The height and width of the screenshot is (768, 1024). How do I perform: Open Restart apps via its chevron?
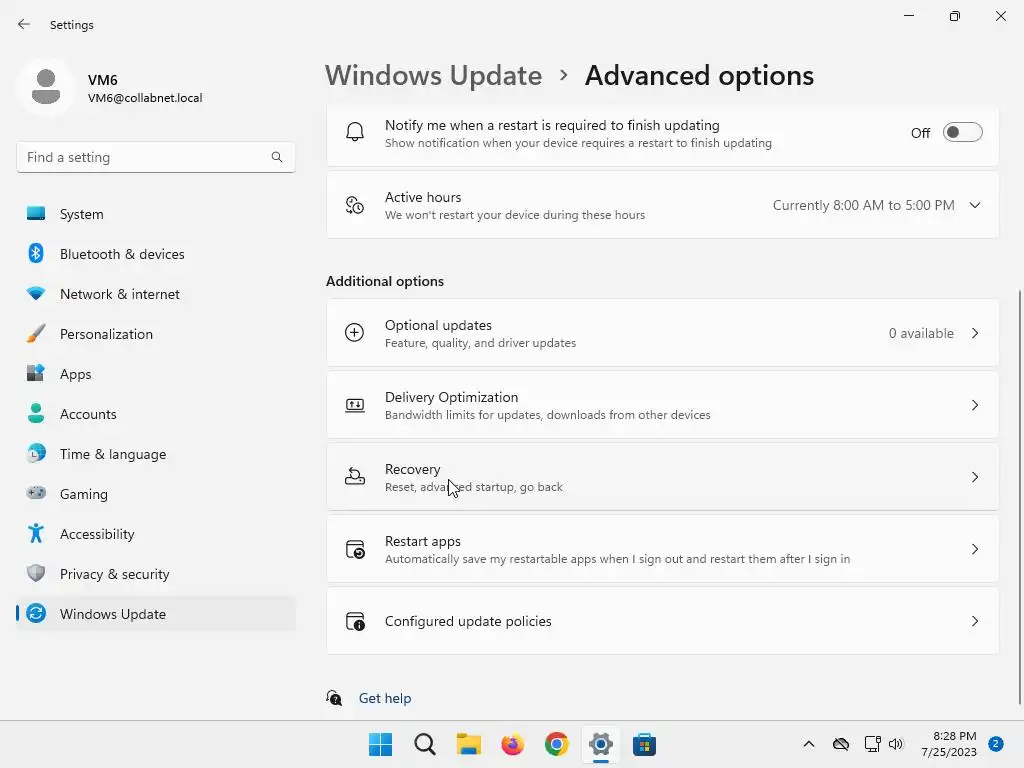click(x=974, y=549)
